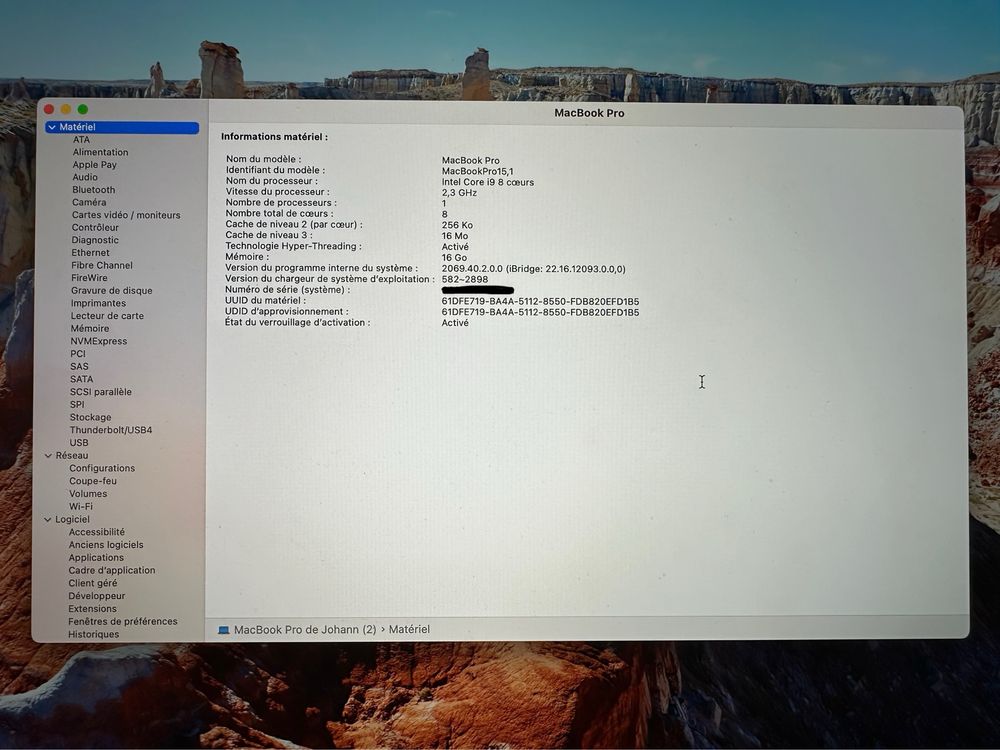Select Stockage in the sidebar
The width and height of the screenshot is (1000, 750).
point(91,418)
